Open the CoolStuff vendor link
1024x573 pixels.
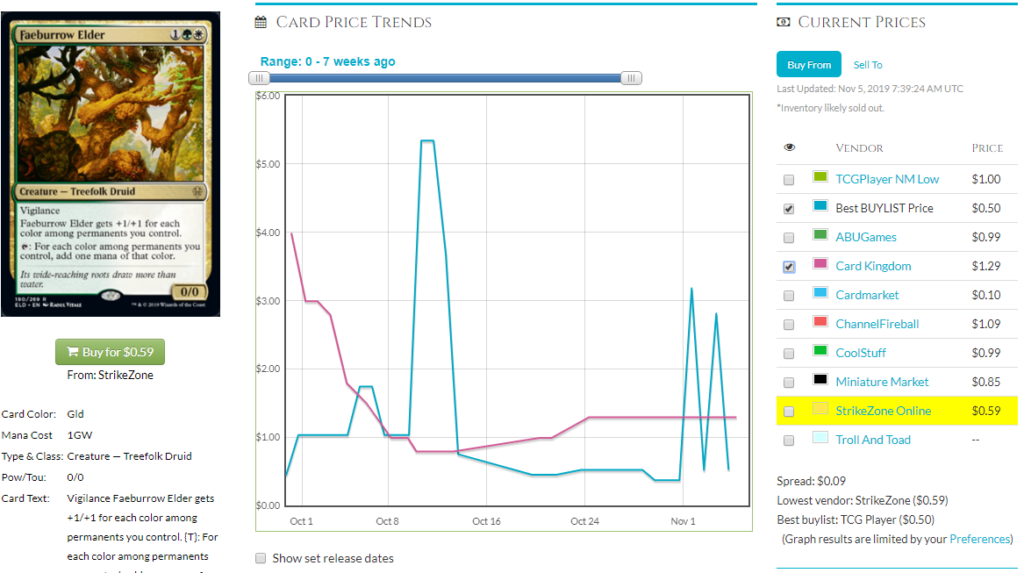pyautogui.click(x=861, y=353)
